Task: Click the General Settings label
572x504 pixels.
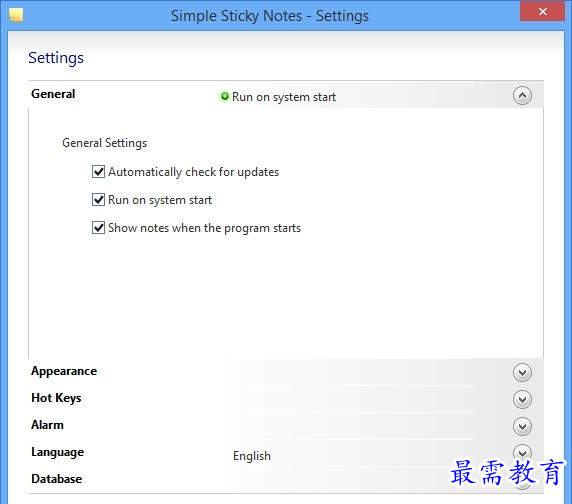Action: [x=105, y=143]
